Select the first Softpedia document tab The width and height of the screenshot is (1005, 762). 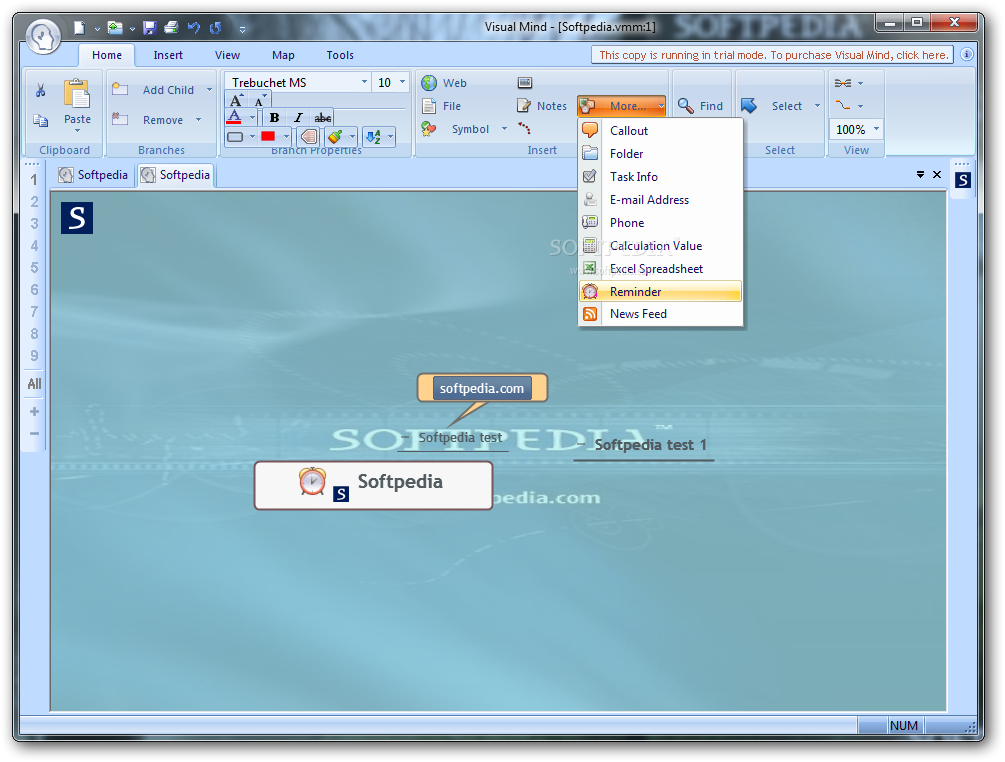[94, 175]
